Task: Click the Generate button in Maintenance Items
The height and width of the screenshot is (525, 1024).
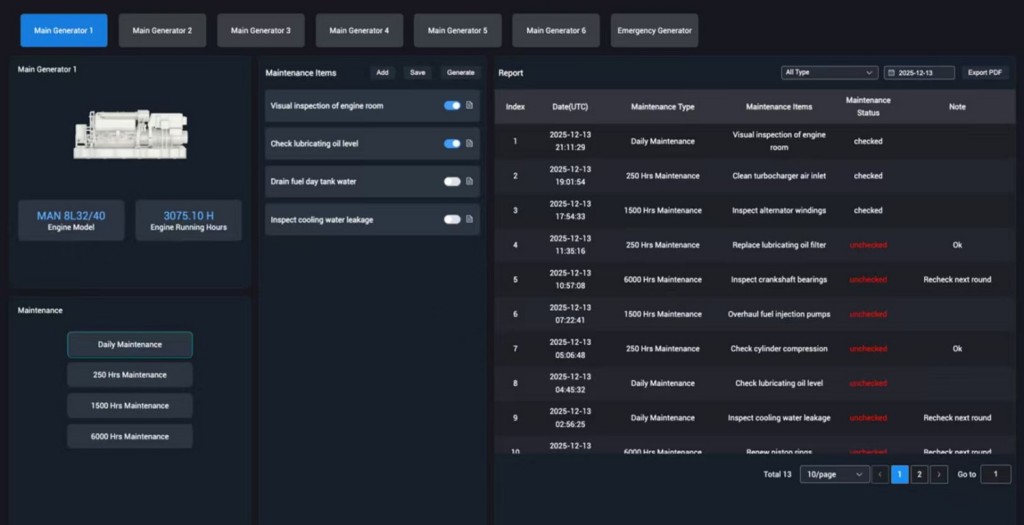Action: [x=461, y=73]
